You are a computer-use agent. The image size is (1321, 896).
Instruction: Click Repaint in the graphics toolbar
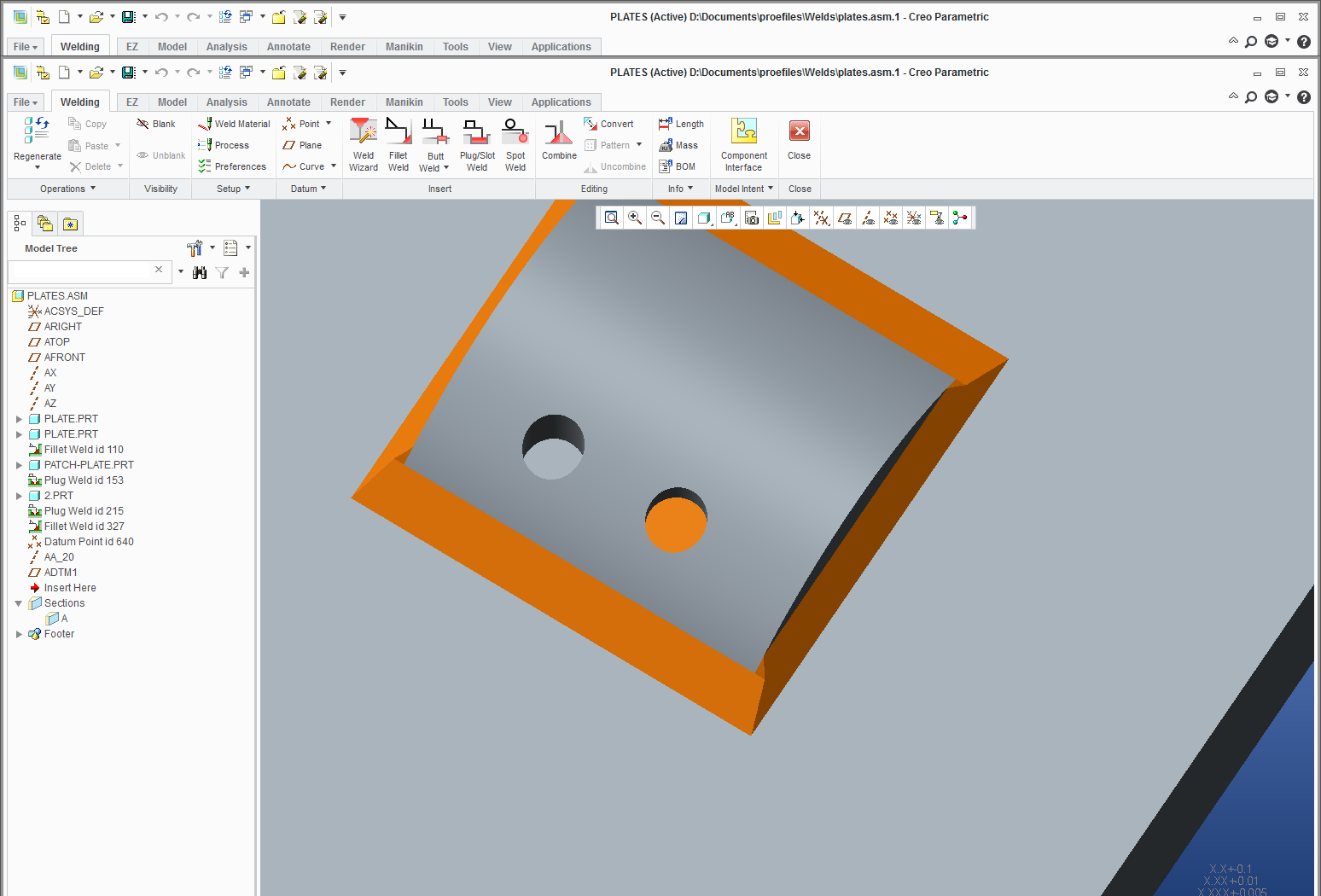pos(681,218)
